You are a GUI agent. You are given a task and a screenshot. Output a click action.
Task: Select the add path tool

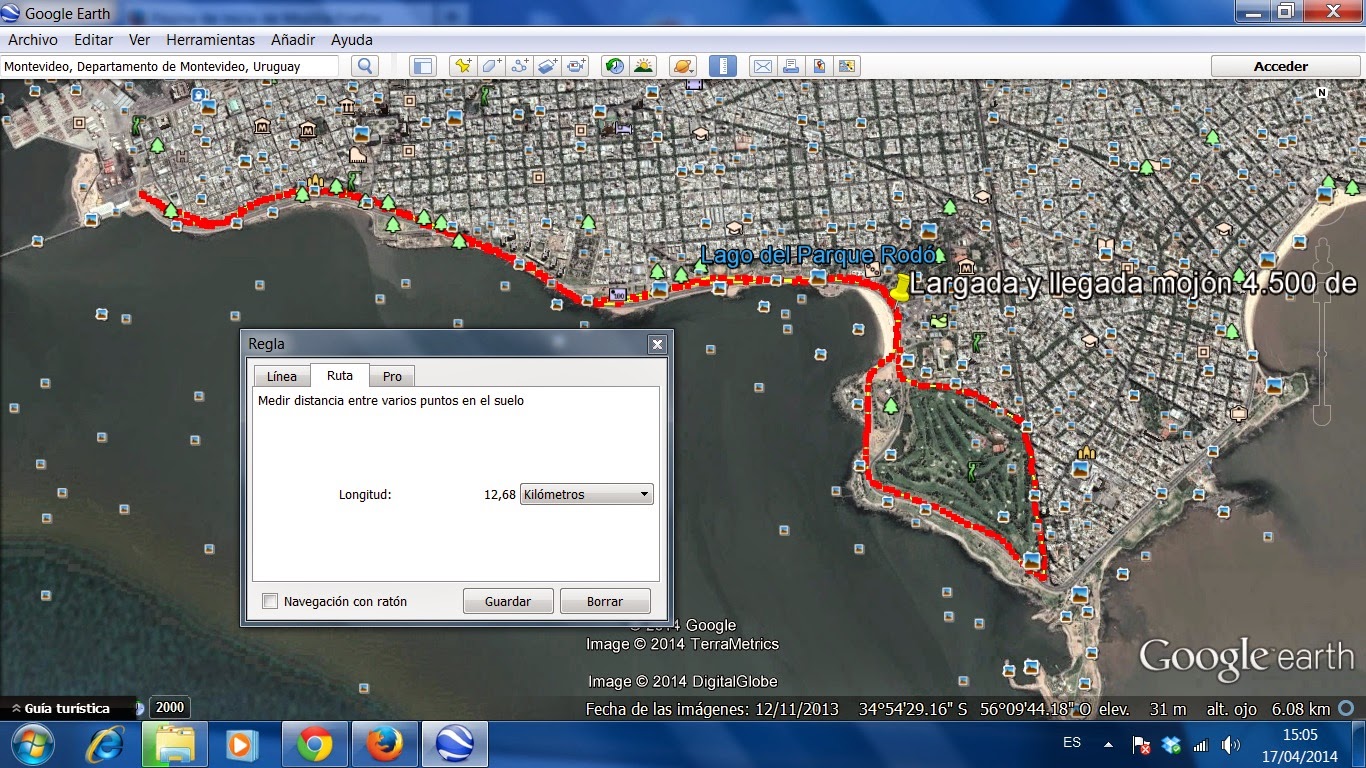click(519, 66)
